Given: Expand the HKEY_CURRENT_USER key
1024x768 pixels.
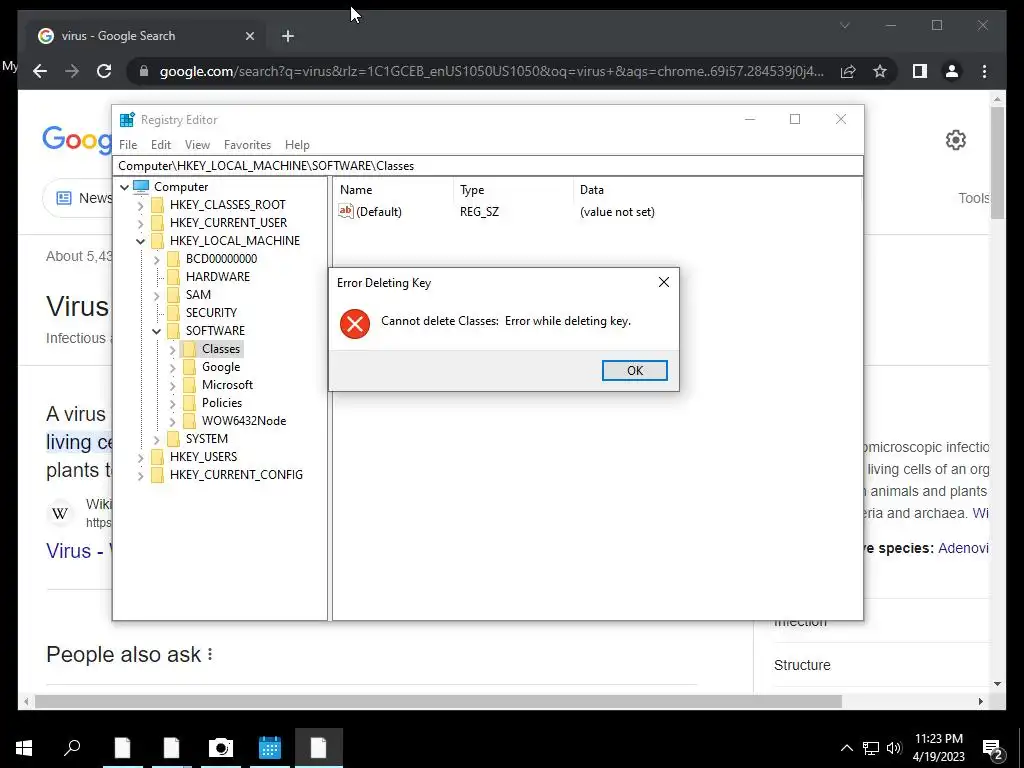Looking at the screenshot, I should [x=140, y=223].
